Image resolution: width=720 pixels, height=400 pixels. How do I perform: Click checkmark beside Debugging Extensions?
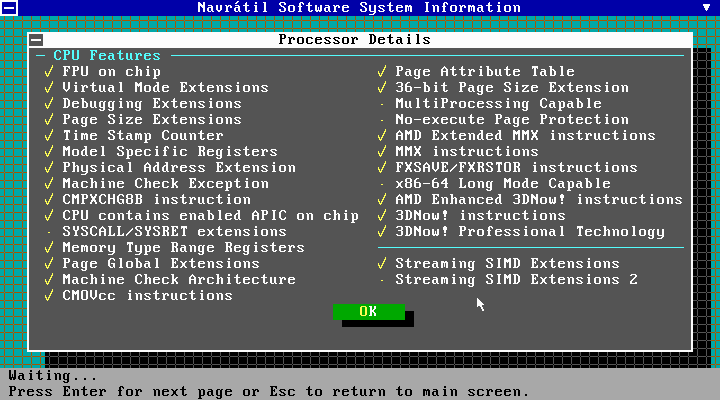tap(49, 104)
